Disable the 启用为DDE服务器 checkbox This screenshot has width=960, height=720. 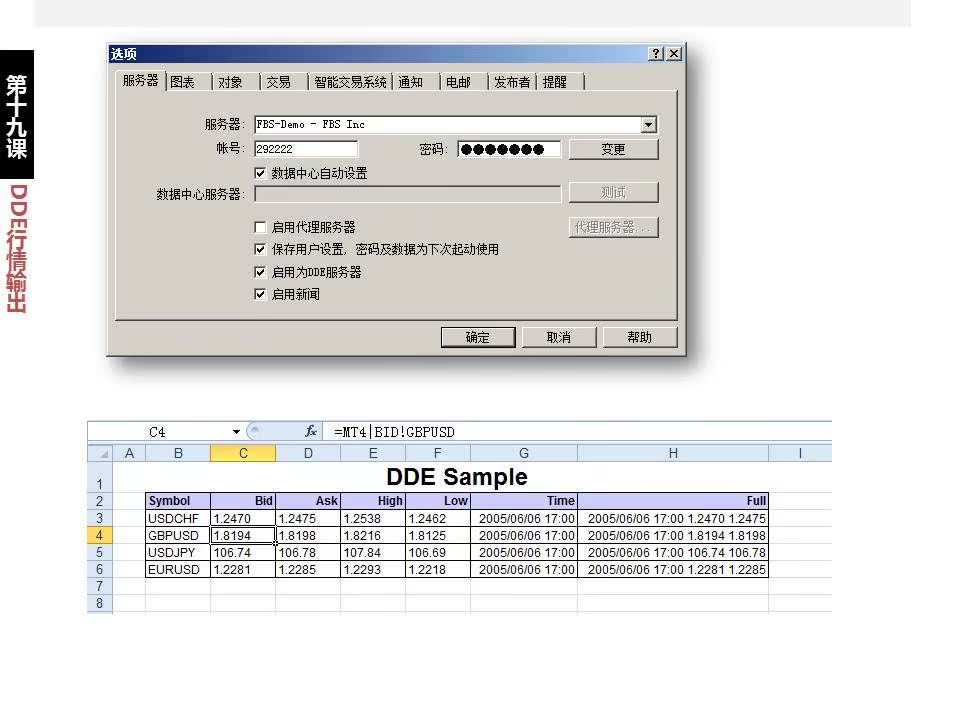(x=261, y=272)
